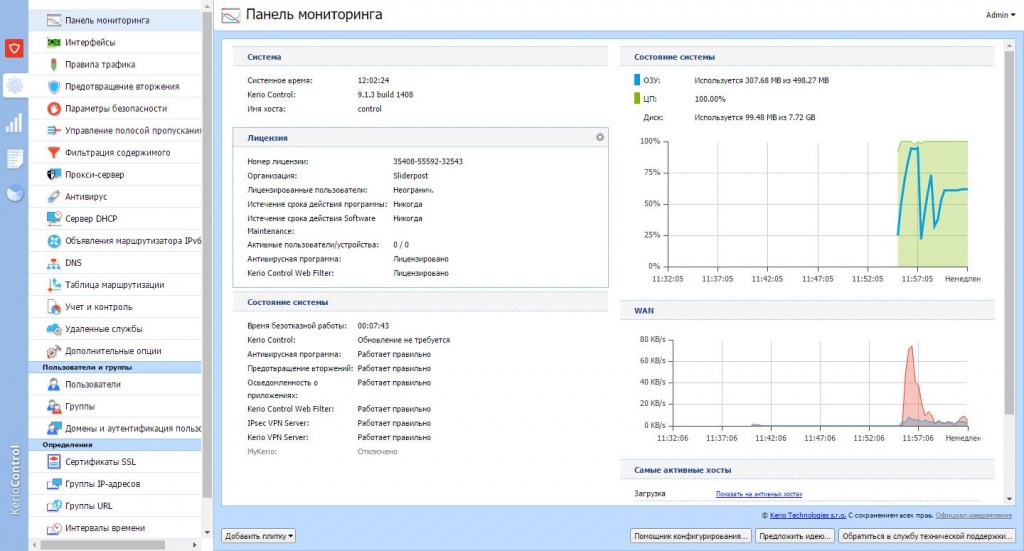Click the Таблица маршрутизации icon
This screenshot has height=551, width=1024.
pos(54,285)
